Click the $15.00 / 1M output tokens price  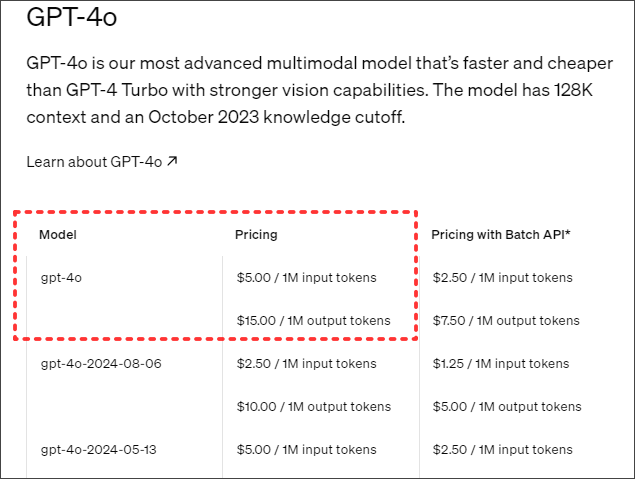[x=313, y=321]
